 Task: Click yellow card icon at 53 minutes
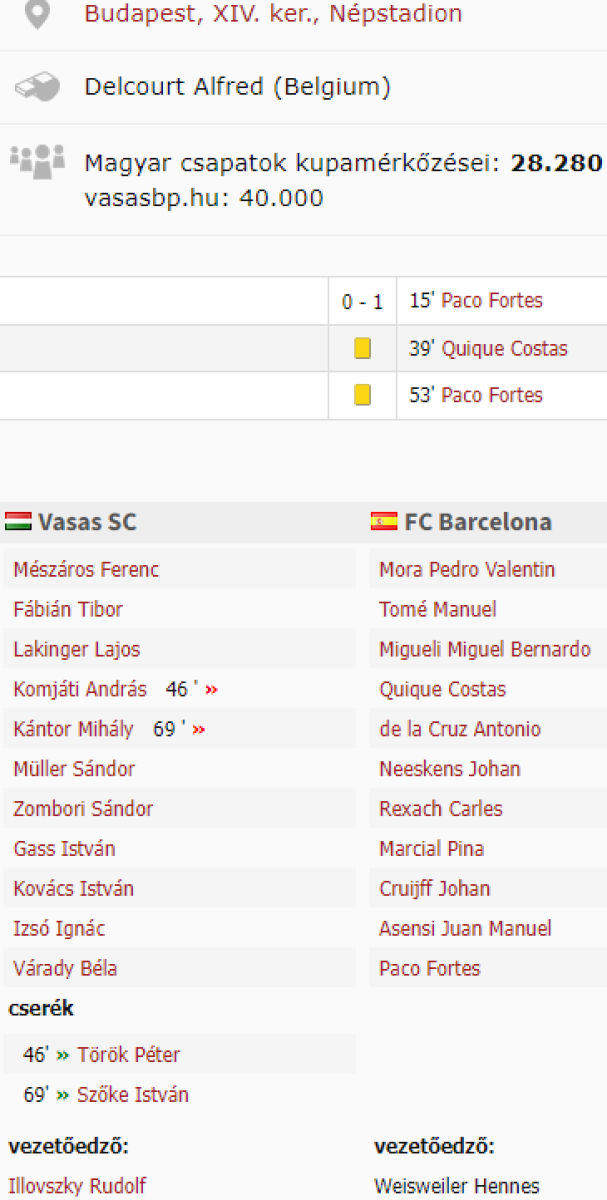(362, 395)
